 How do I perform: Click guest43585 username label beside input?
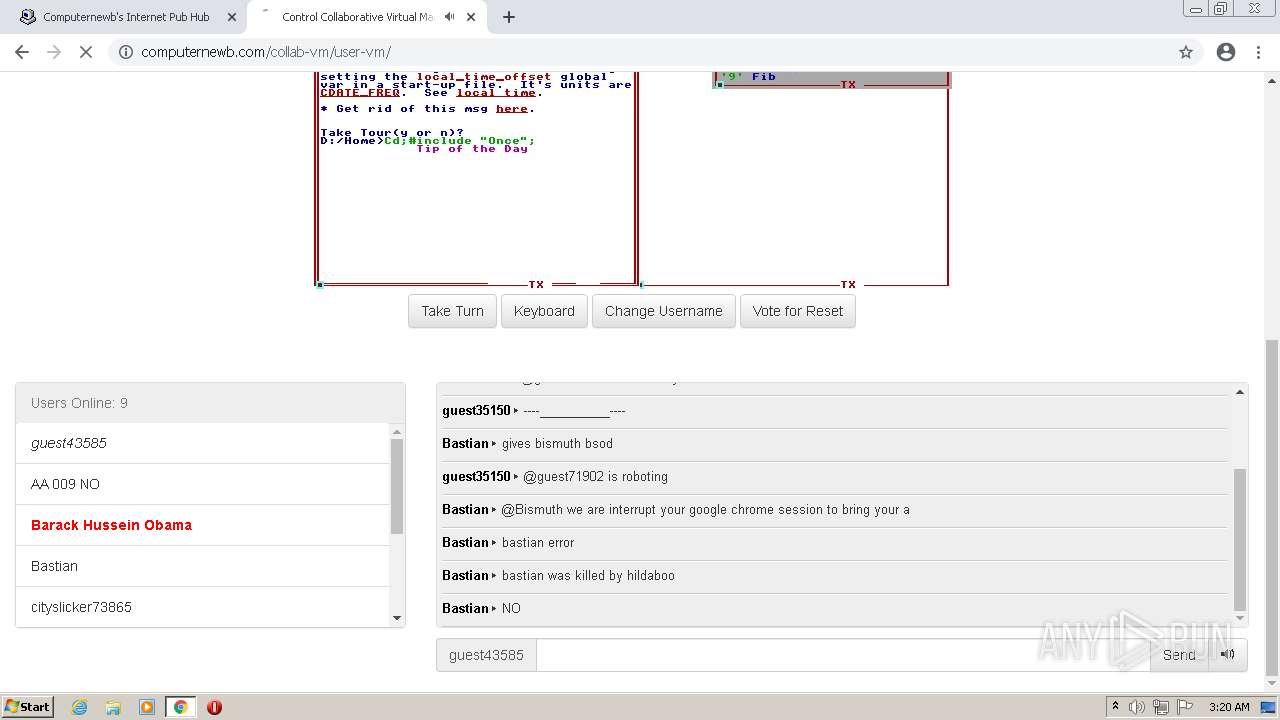486,655
